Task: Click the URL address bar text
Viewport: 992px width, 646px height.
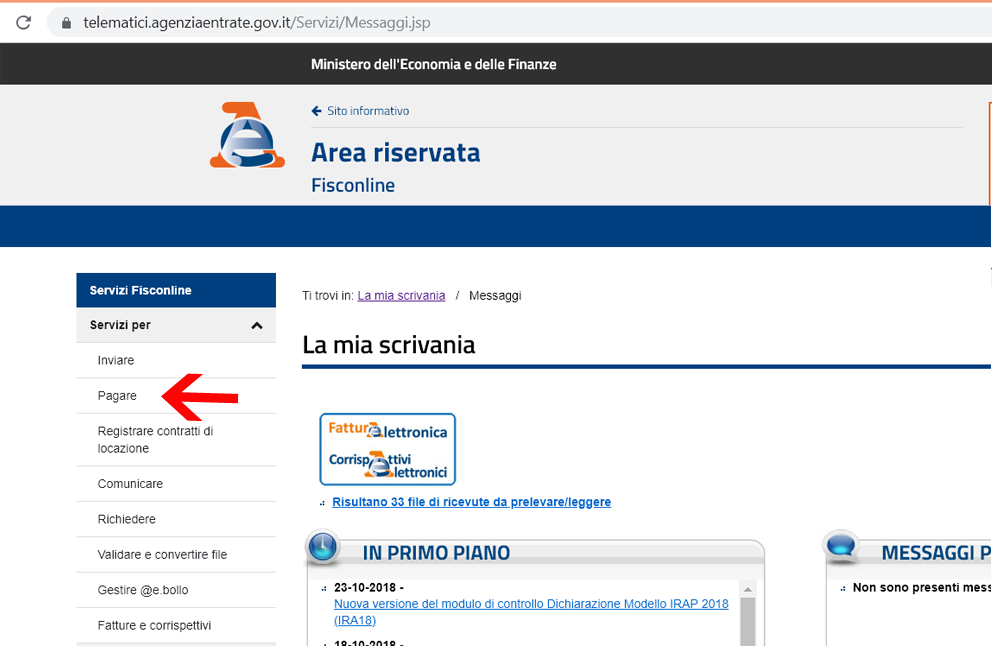Action: point(257,23)
